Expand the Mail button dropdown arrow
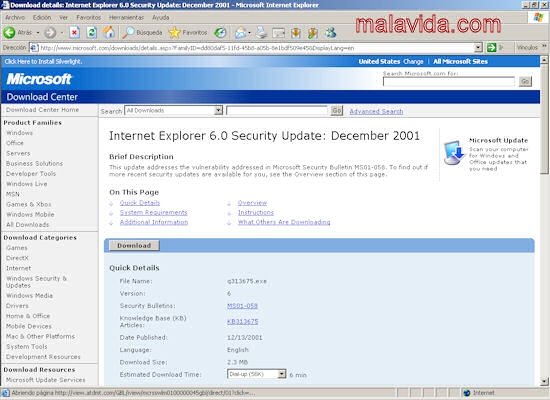The image size is (550, 400). point(249,33)
